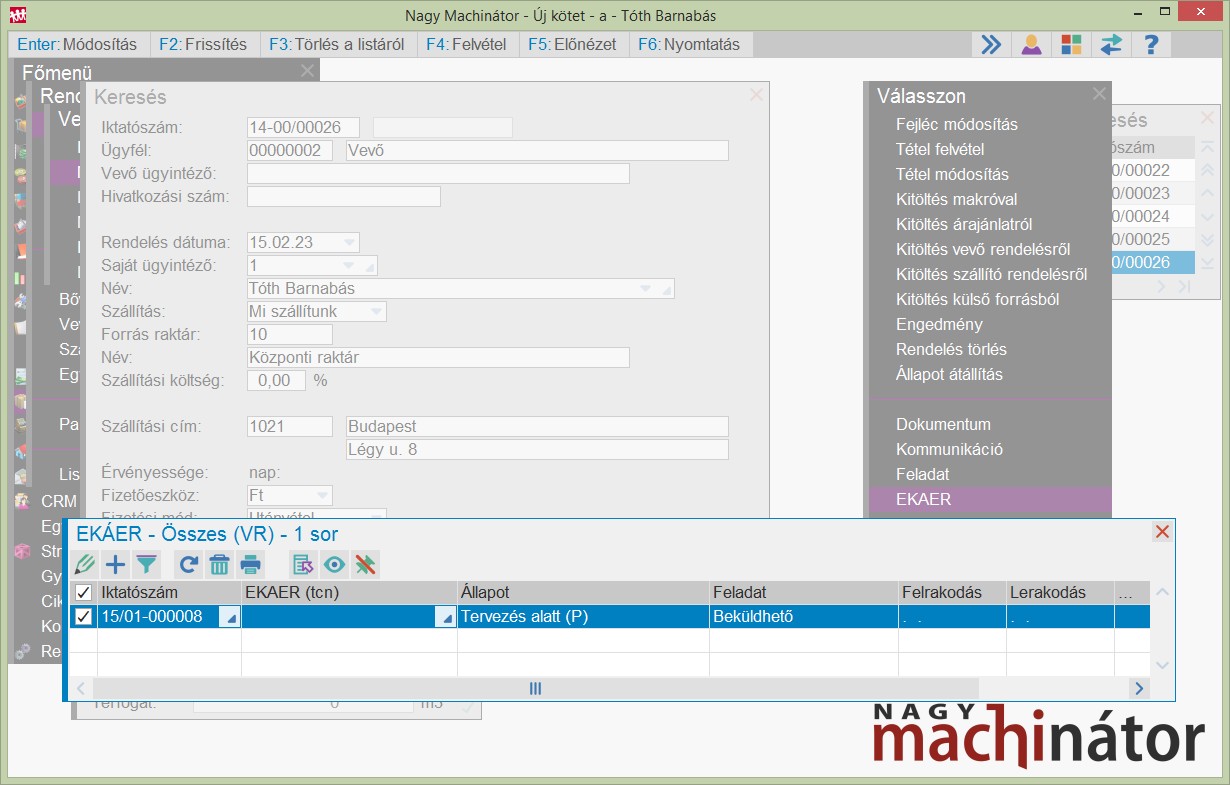This screenshot has height=785, width=1230.
Task: Click right arrow of EKÁER horizontal scrollbar
Action: 1139,688
